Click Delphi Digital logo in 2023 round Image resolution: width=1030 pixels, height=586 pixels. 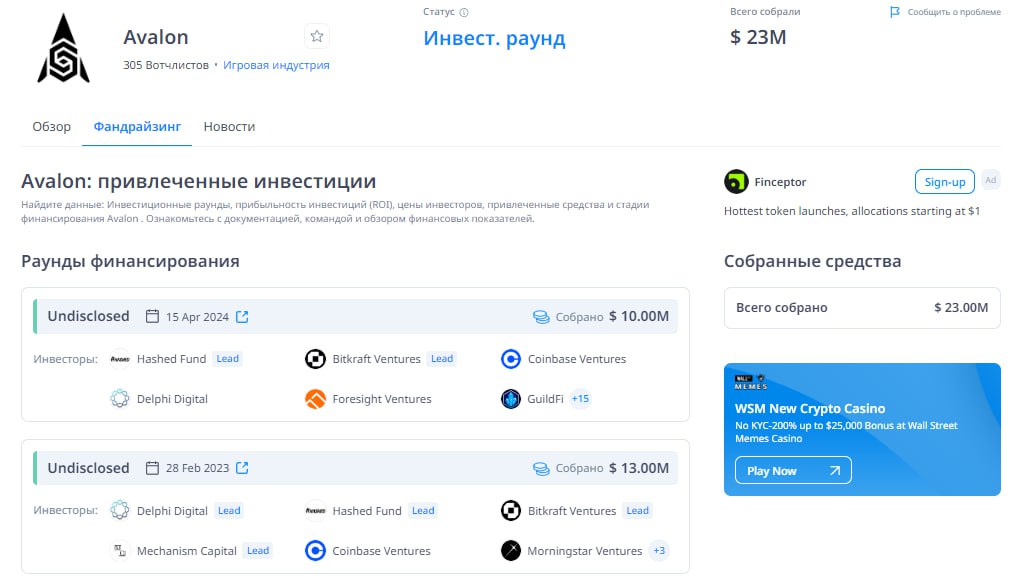(120, 510)
